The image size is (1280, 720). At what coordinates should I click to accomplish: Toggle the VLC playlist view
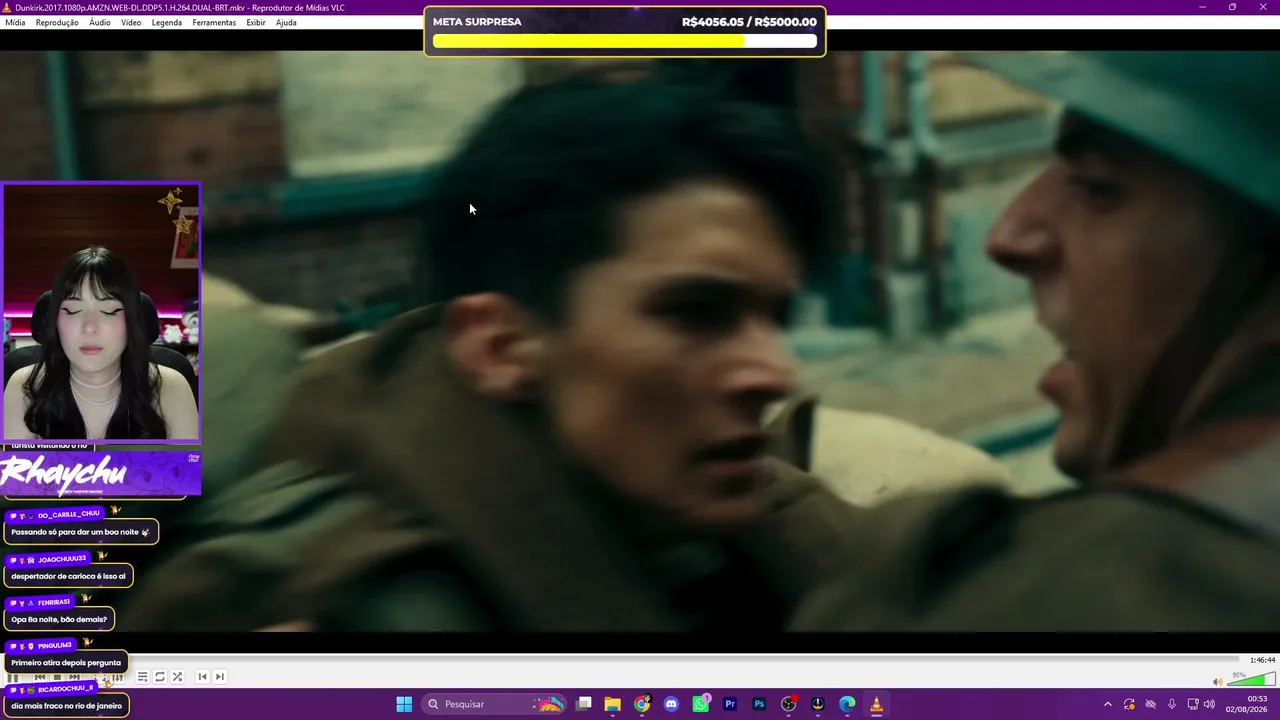pos(142,677)
